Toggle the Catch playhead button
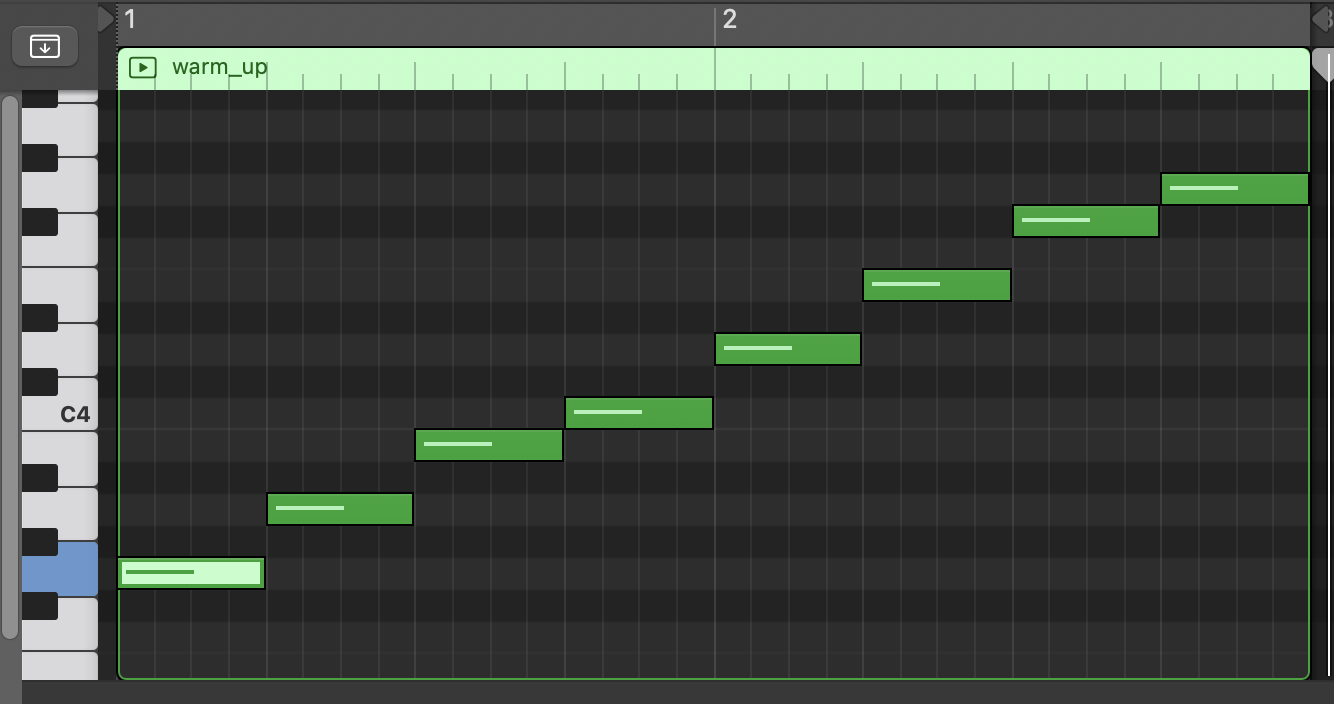Screen dimensions: 1334x704 pyautogui.click(x=45, y=46)
